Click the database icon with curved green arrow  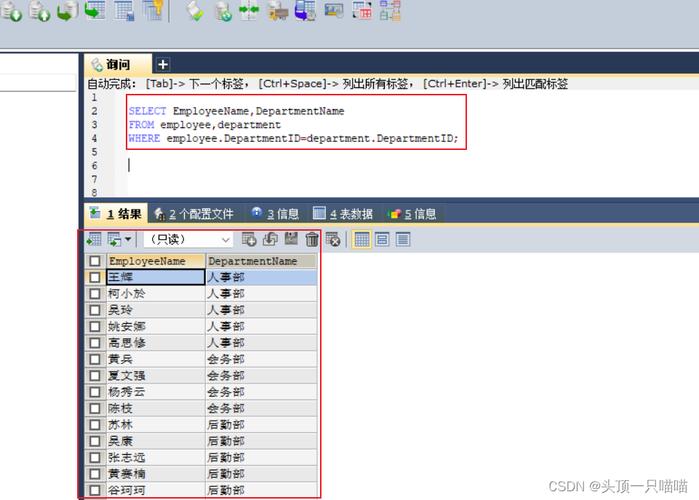click(x=67, y=11)
